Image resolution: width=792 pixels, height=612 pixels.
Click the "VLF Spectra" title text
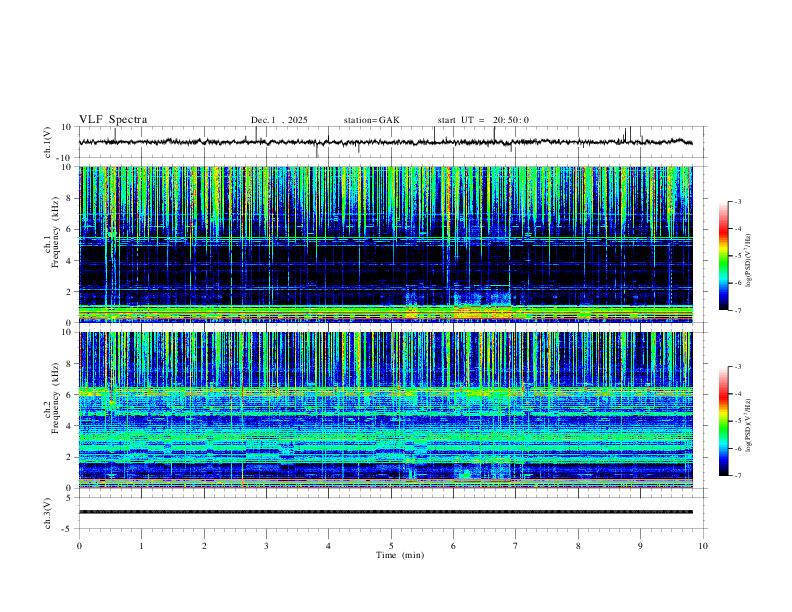(113, 120)
